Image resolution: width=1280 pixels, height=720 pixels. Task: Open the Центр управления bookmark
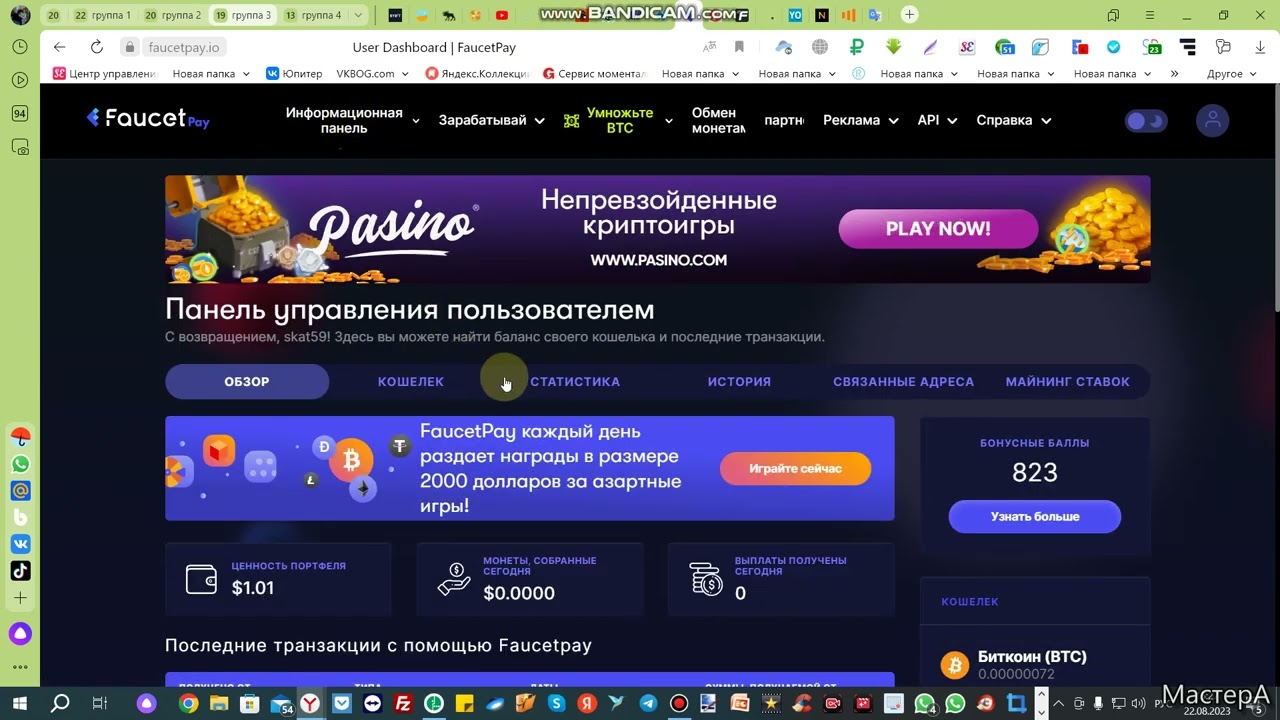104,73
